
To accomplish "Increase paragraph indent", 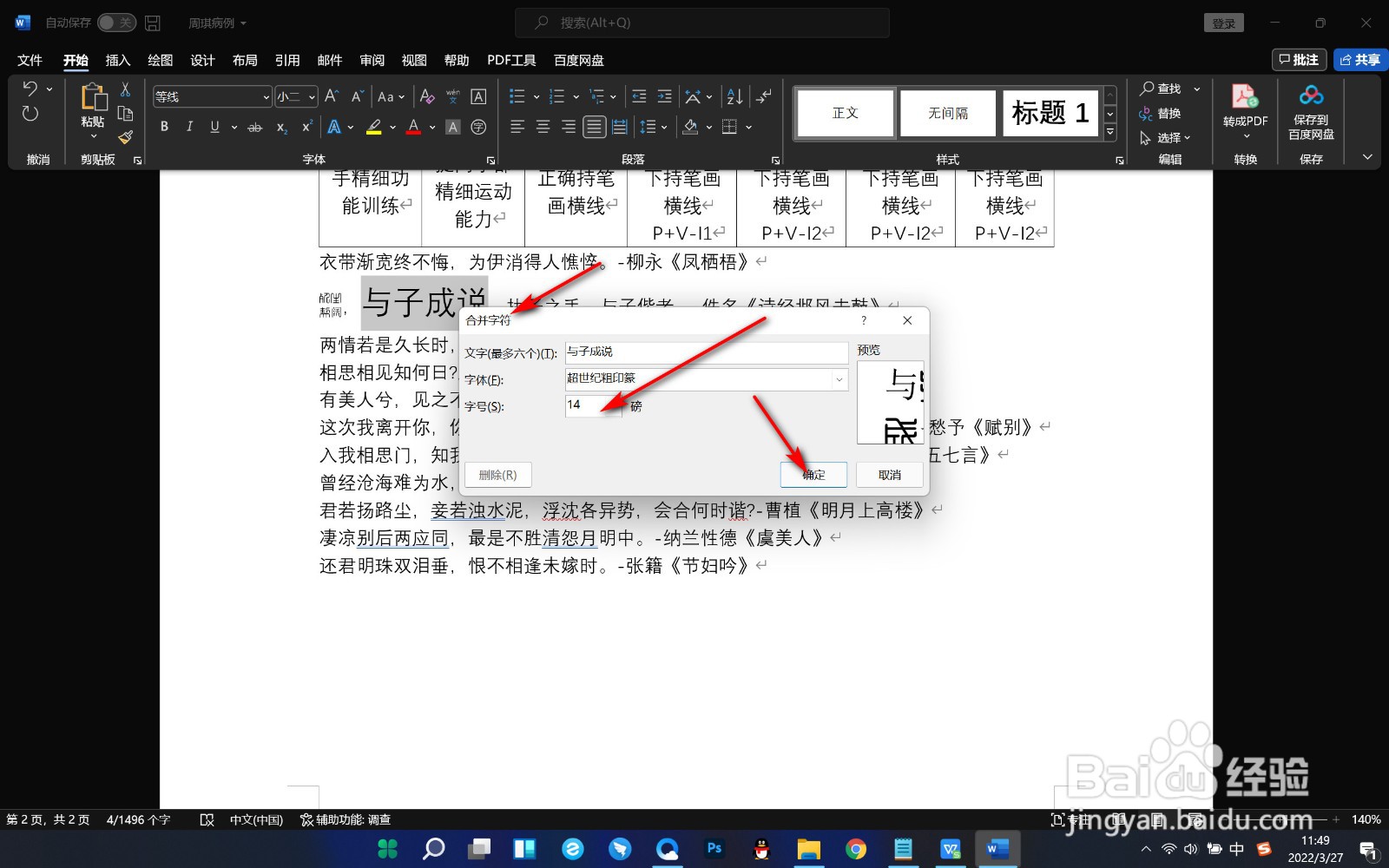I will (x=665, y=96).
